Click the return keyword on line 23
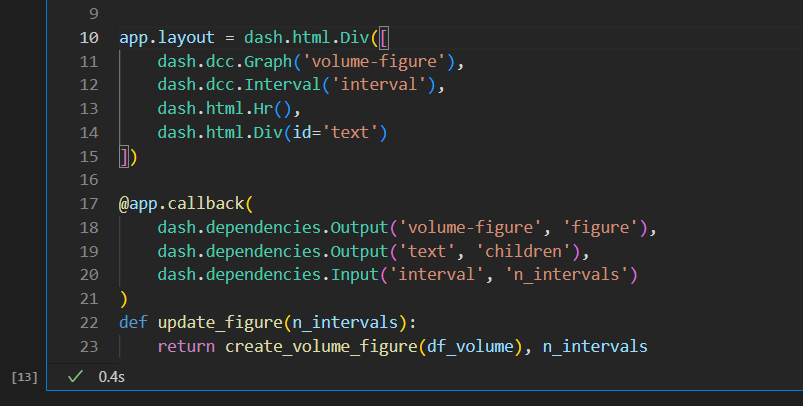 [x=186, y=347]
